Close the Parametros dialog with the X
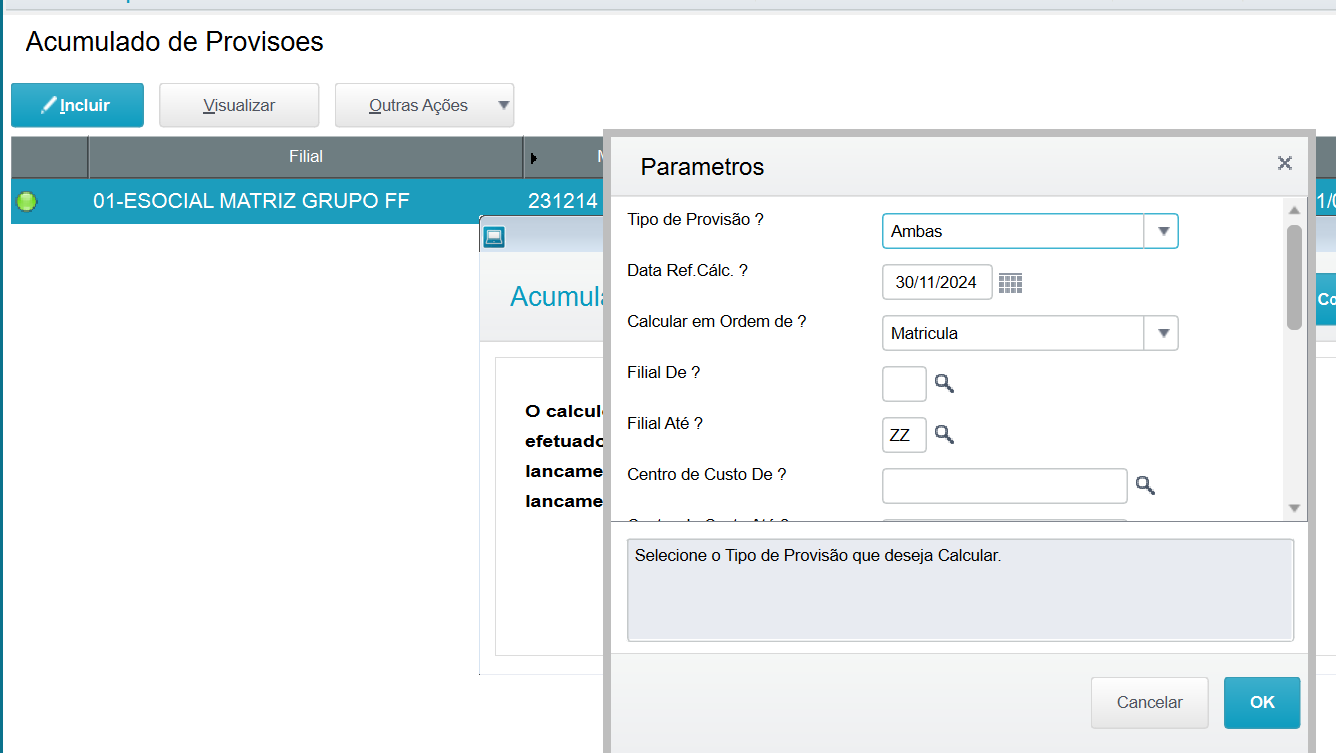 (x=1285, y=163)
